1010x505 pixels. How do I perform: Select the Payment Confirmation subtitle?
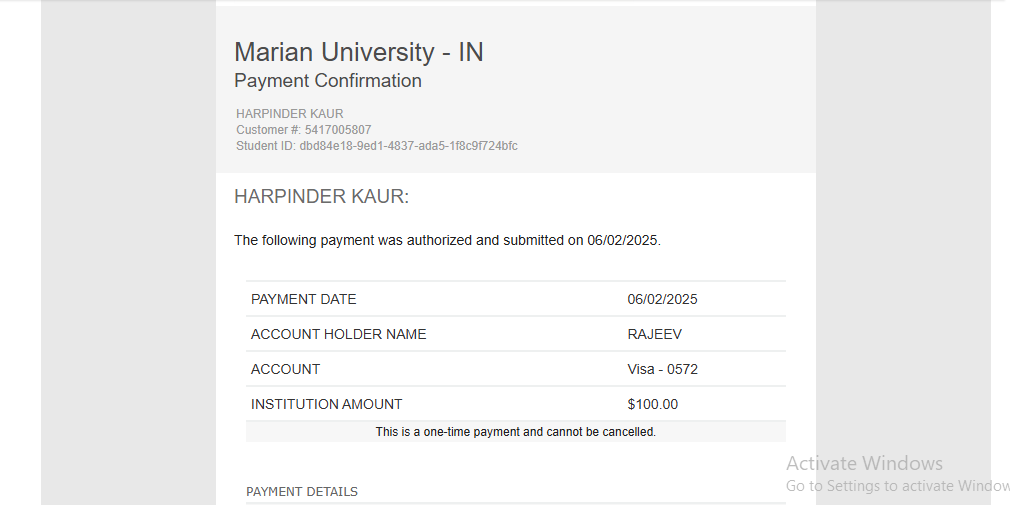[x=328, y=81]
